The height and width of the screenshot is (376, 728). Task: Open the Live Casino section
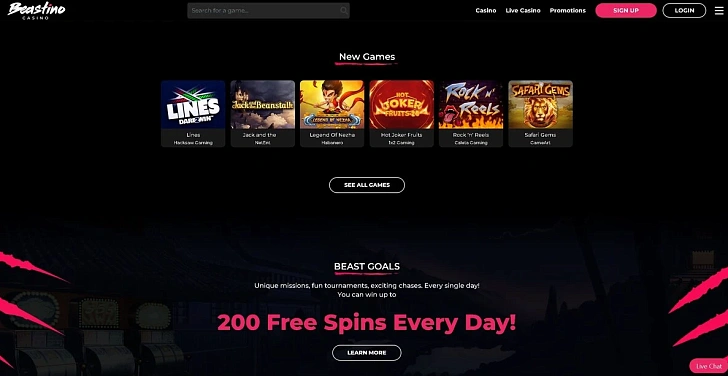point(523,10)
